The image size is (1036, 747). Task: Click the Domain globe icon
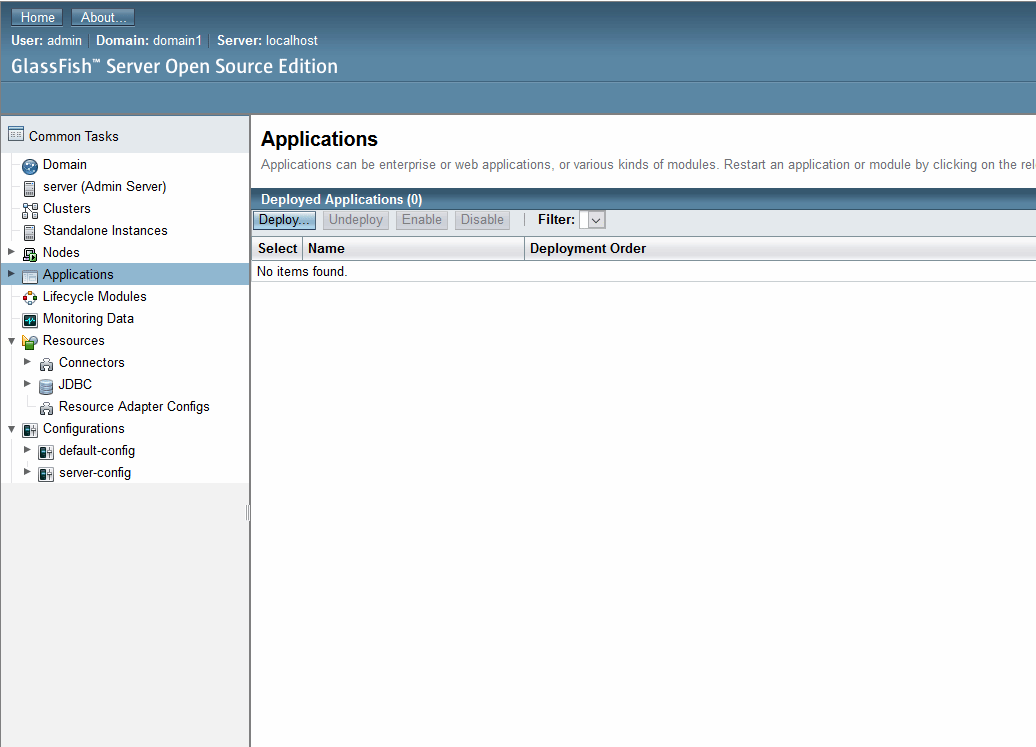click(30, 164)
